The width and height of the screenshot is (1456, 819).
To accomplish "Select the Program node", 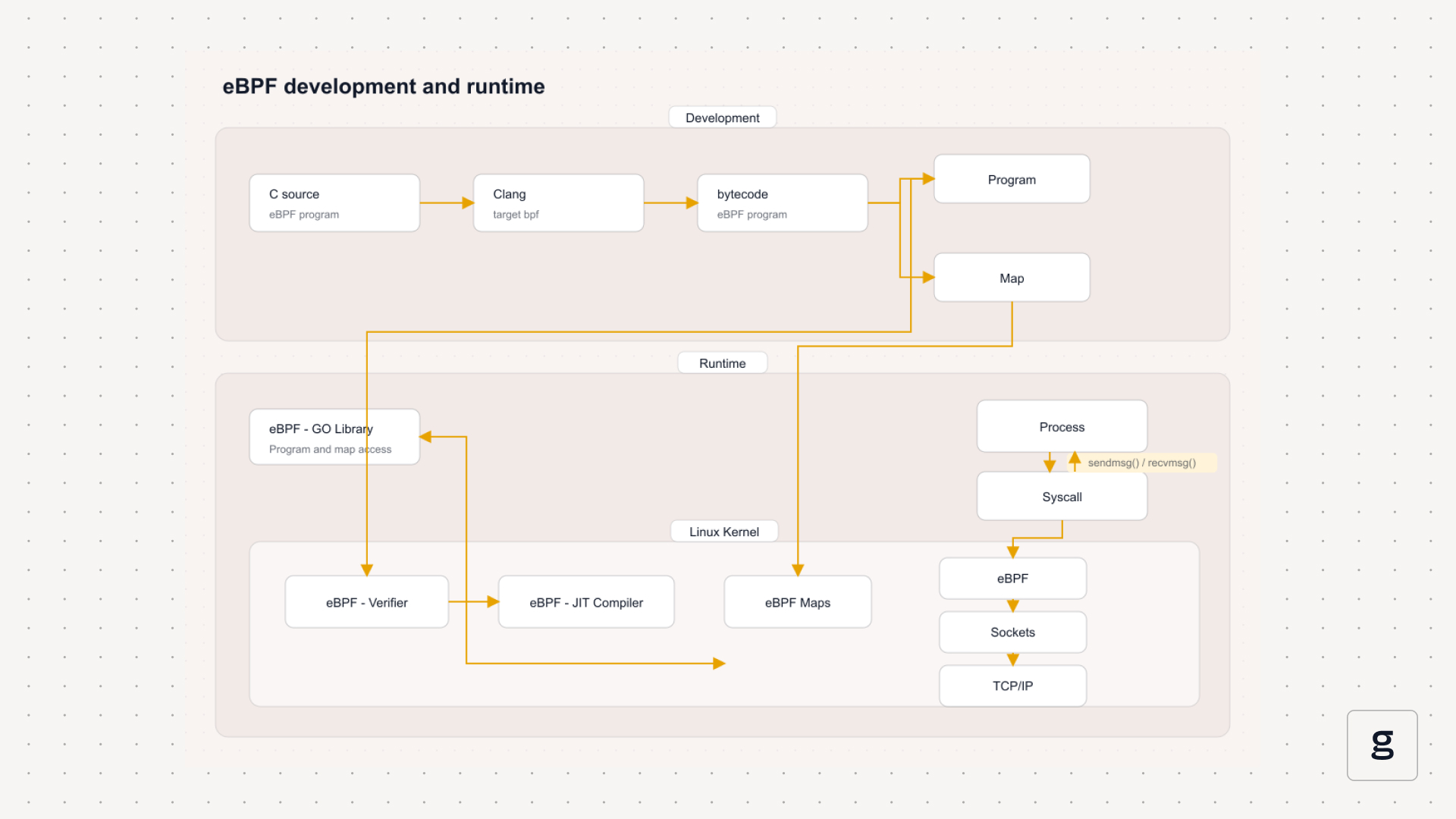I will [x=1012, y=179].
